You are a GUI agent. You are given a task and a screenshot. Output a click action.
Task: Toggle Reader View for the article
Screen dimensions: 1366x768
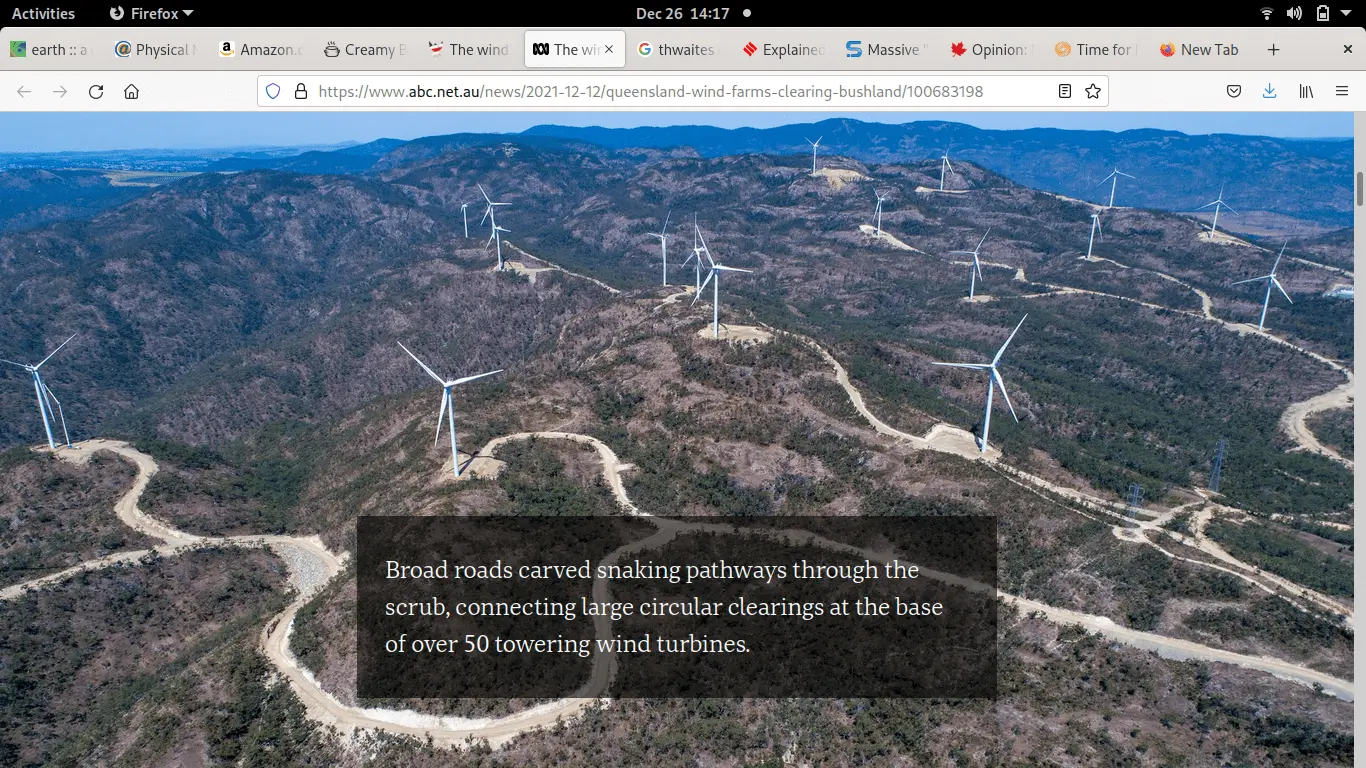[1065, 92]
